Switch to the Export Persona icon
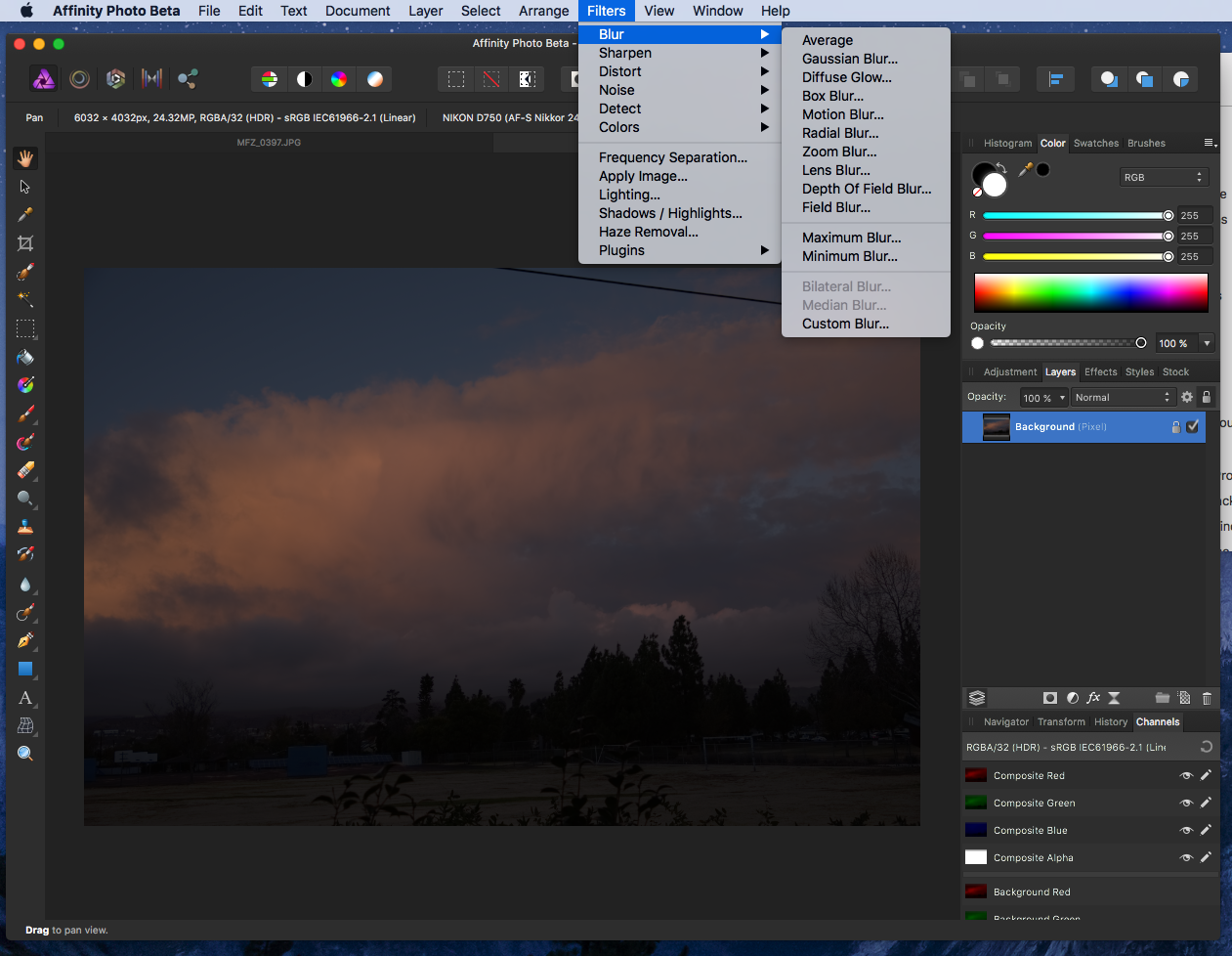This screenshot has width=1232, height=956. tap(188, 79)
